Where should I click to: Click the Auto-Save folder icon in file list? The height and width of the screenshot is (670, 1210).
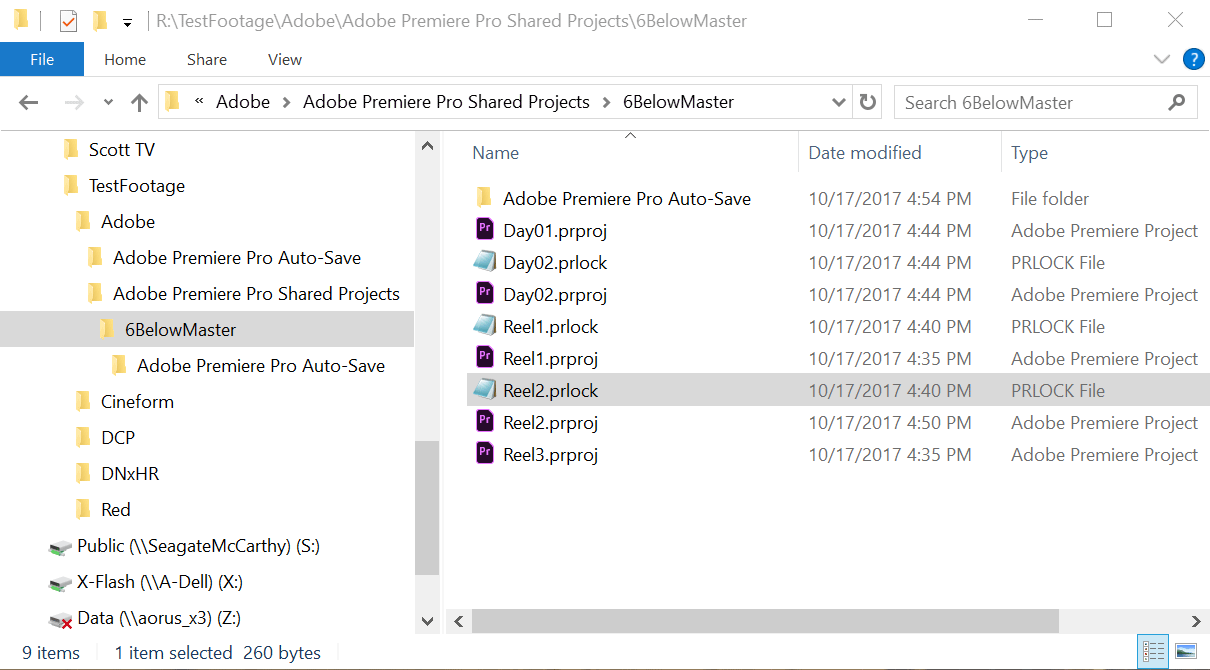coord(485,198)
